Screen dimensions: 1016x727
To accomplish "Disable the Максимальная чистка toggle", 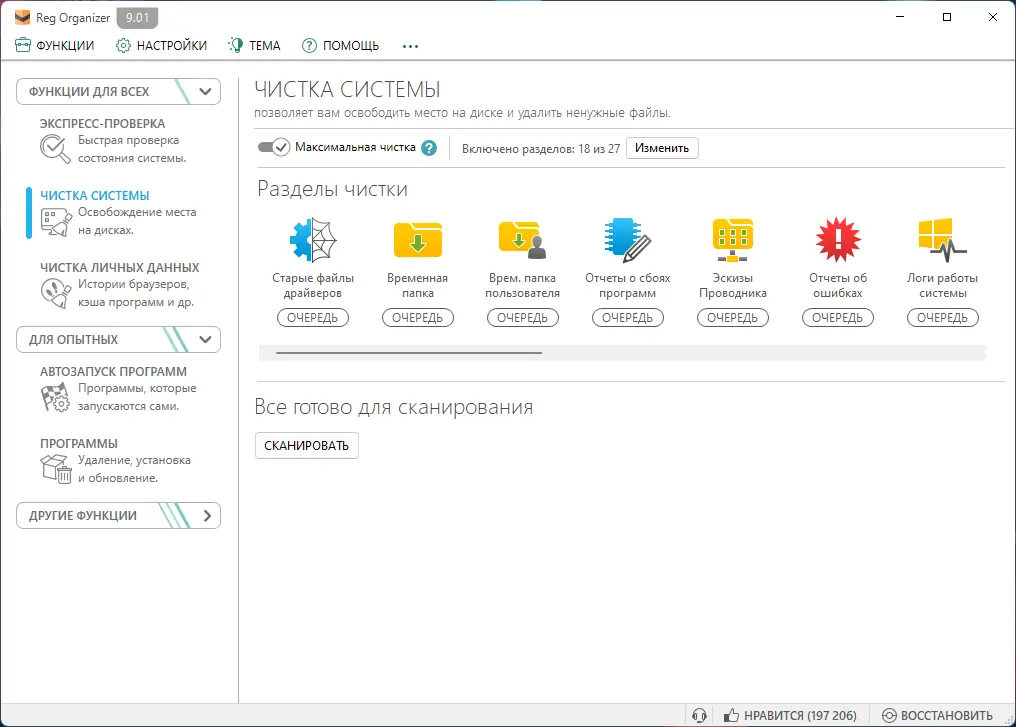I will pyautogui.click(x=271, y=145).
